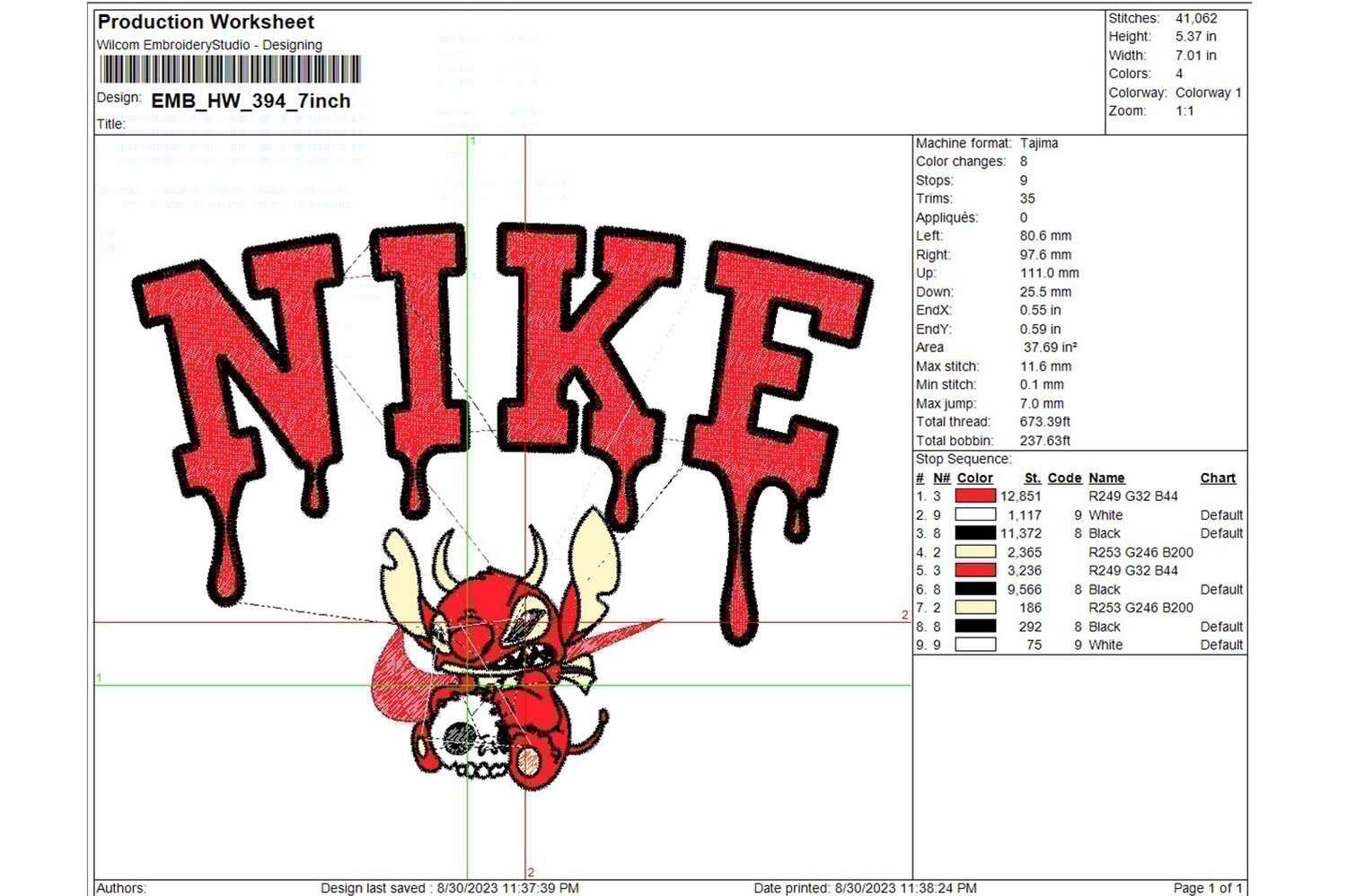Select the "Color" column header
1347x896 pixels.
975,479
